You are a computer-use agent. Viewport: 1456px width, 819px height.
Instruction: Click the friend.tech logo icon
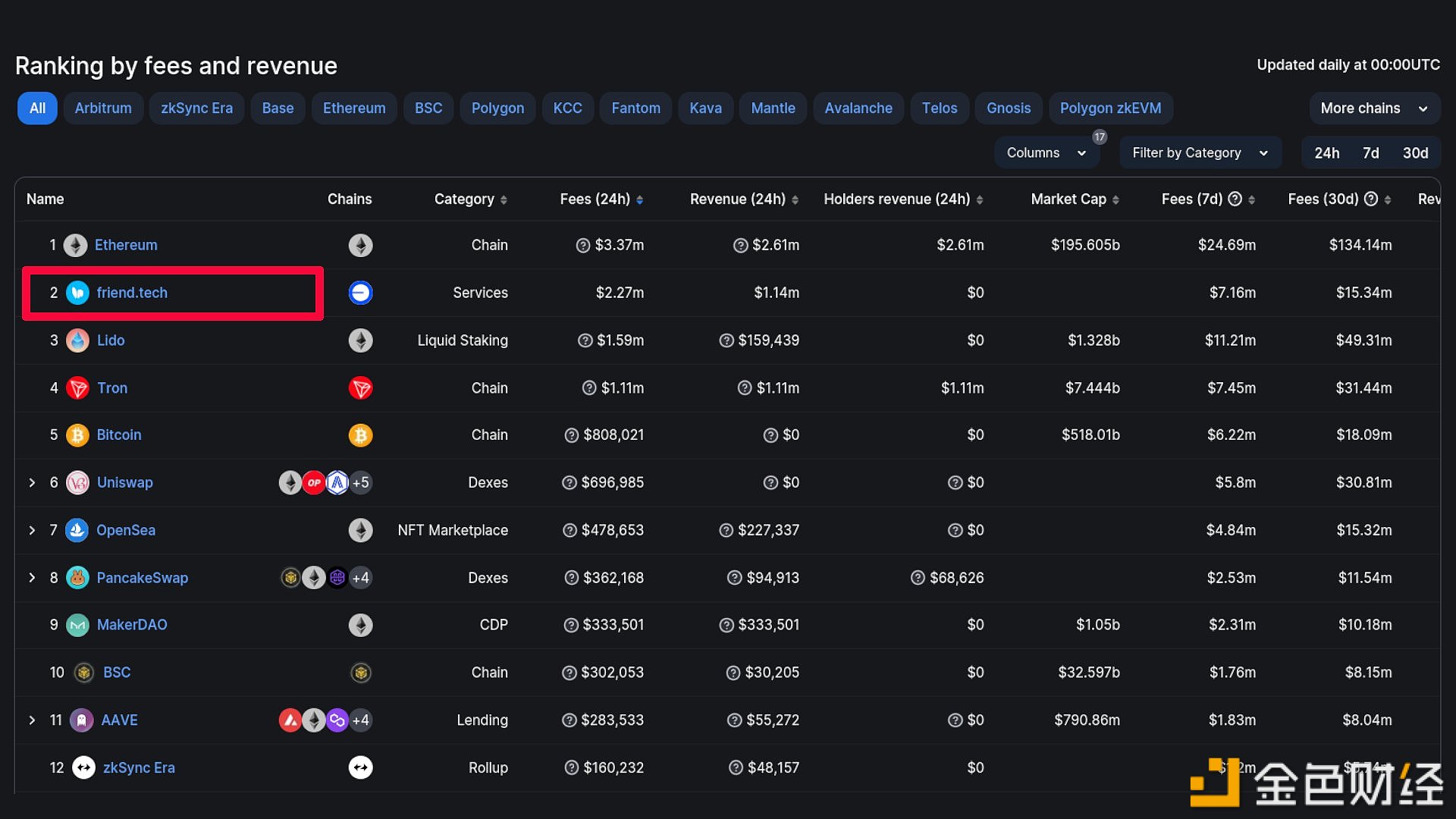[77, 293]
